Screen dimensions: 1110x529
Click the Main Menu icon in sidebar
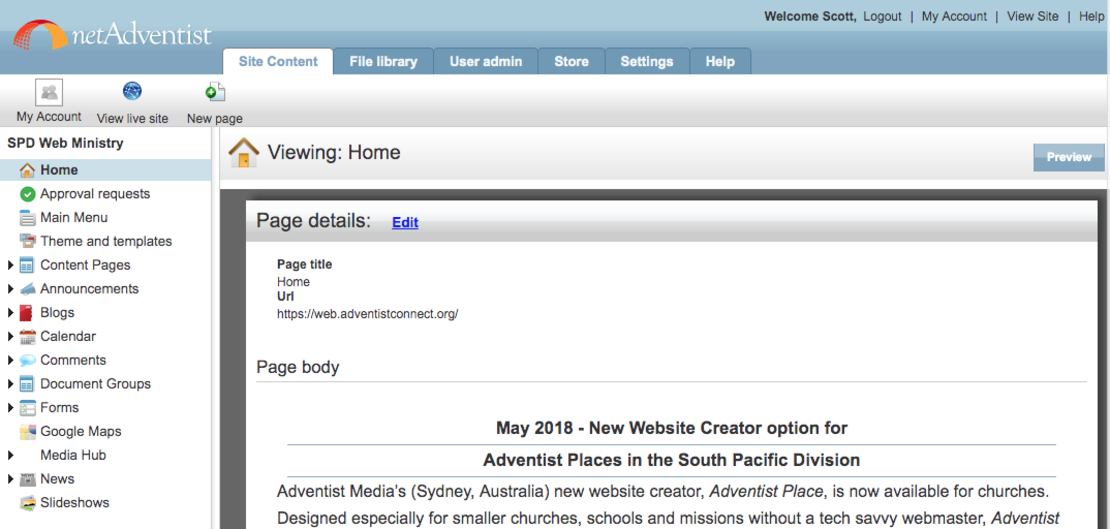pyautogui.click(x=28, y=217)
